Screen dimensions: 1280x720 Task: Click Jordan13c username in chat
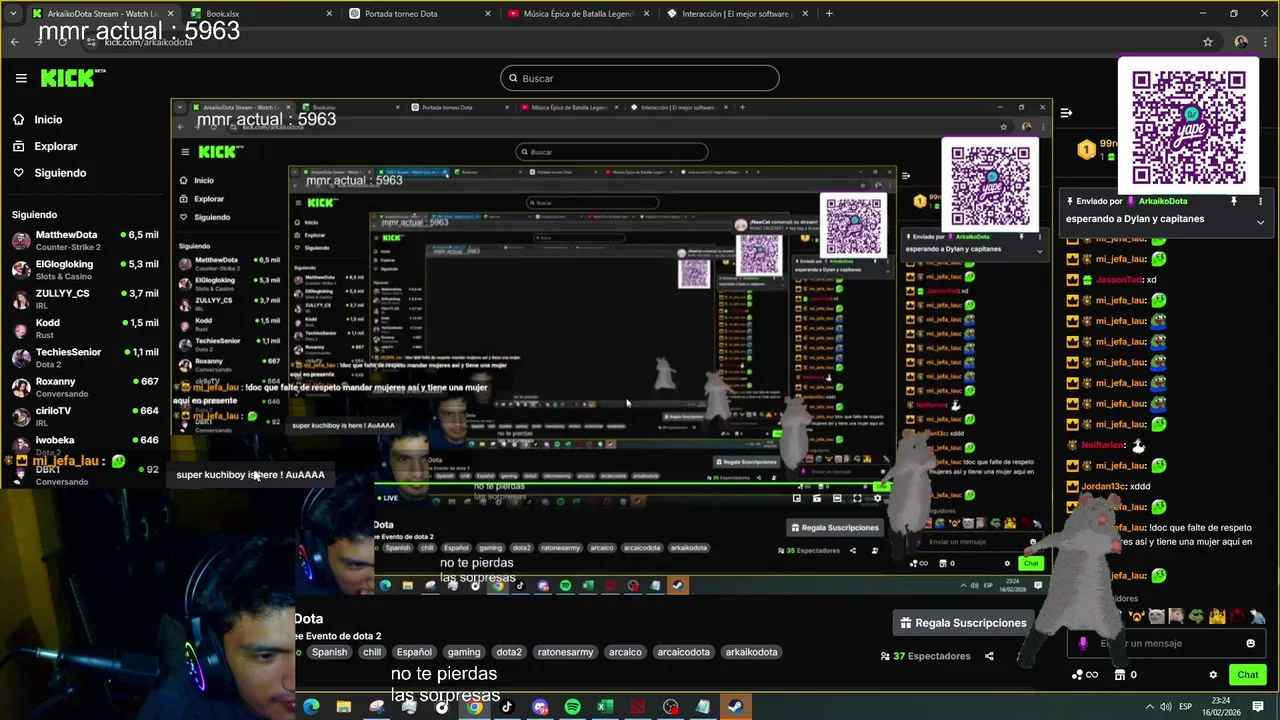coord(1104,486)
